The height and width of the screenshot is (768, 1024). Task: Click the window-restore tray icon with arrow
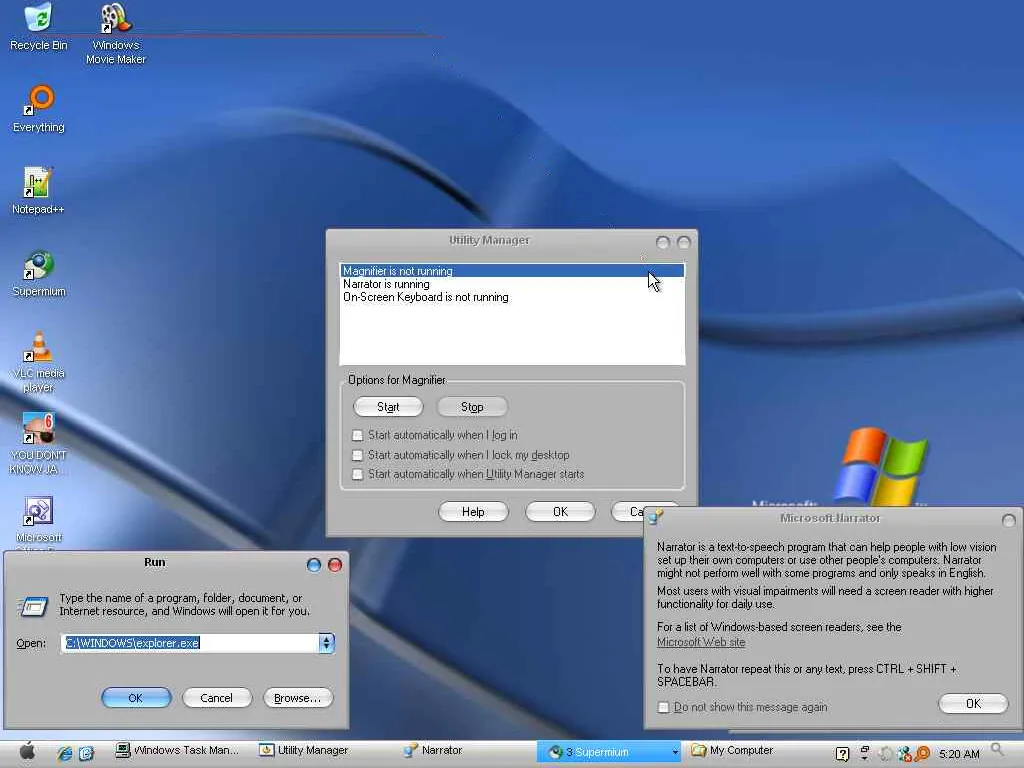click(x=865, y=754)
